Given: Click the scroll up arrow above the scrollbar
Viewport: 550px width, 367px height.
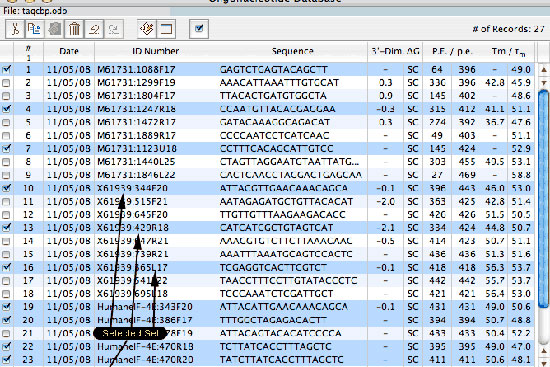Looking at the screenshot, I should click(x=543, y=70).
